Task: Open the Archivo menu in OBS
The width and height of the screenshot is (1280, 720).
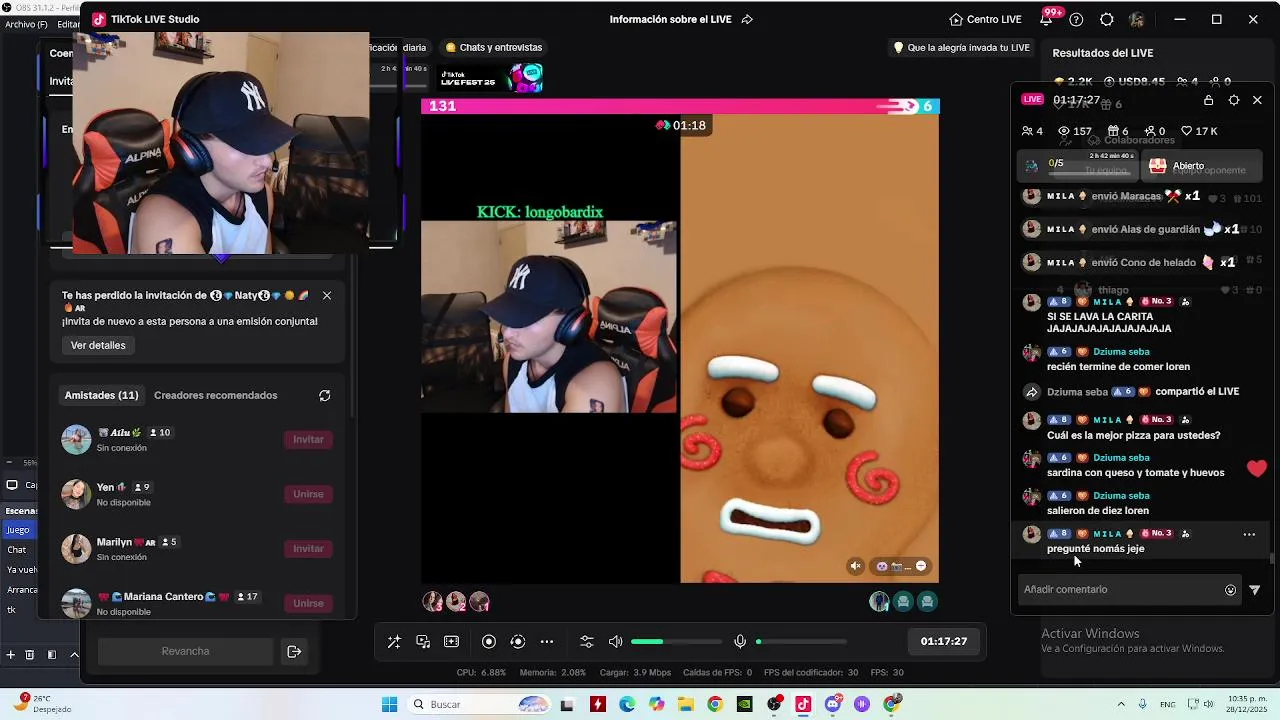Action: [25, 24]
